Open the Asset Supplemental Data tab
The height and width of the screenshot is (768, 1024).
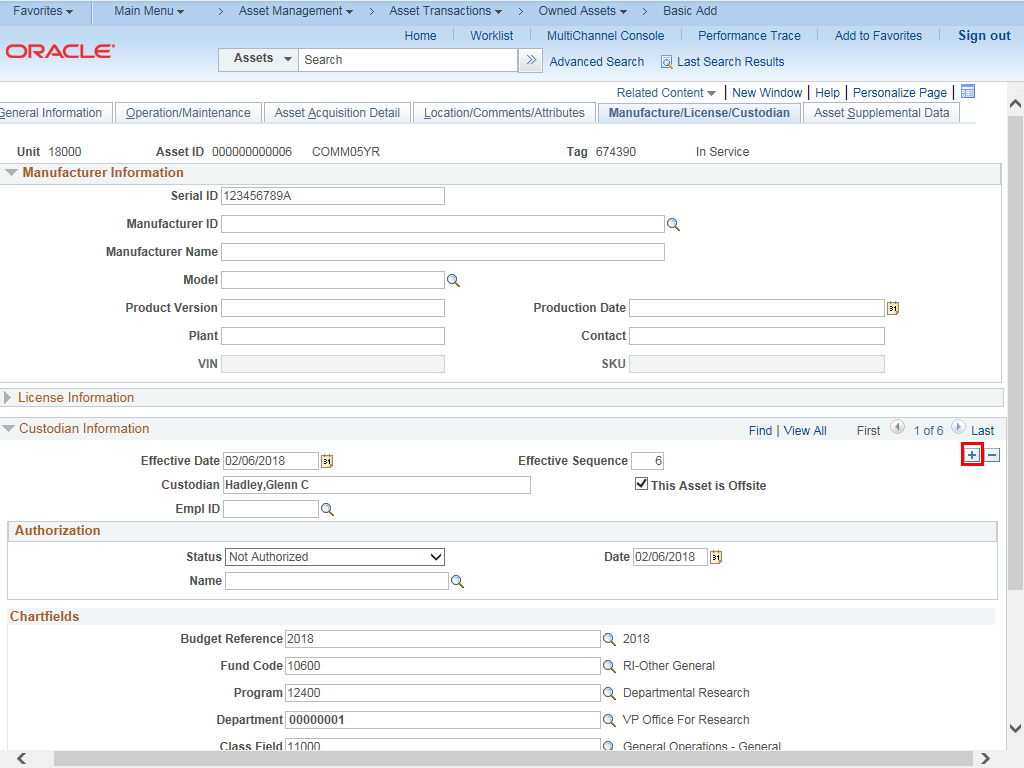click(x=881, y=113)
